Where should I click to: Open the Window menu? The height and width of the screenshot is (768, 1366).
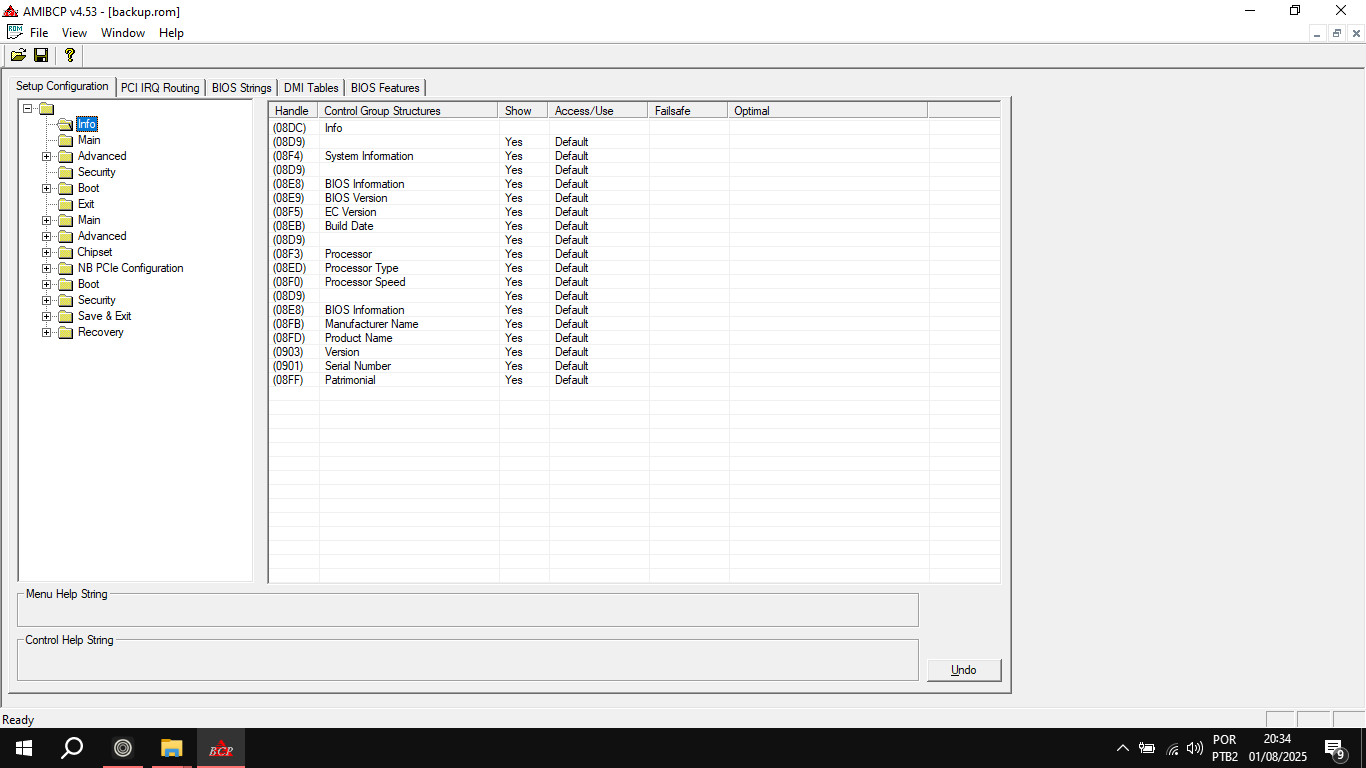pyautogui.click(x=123, y=33)
